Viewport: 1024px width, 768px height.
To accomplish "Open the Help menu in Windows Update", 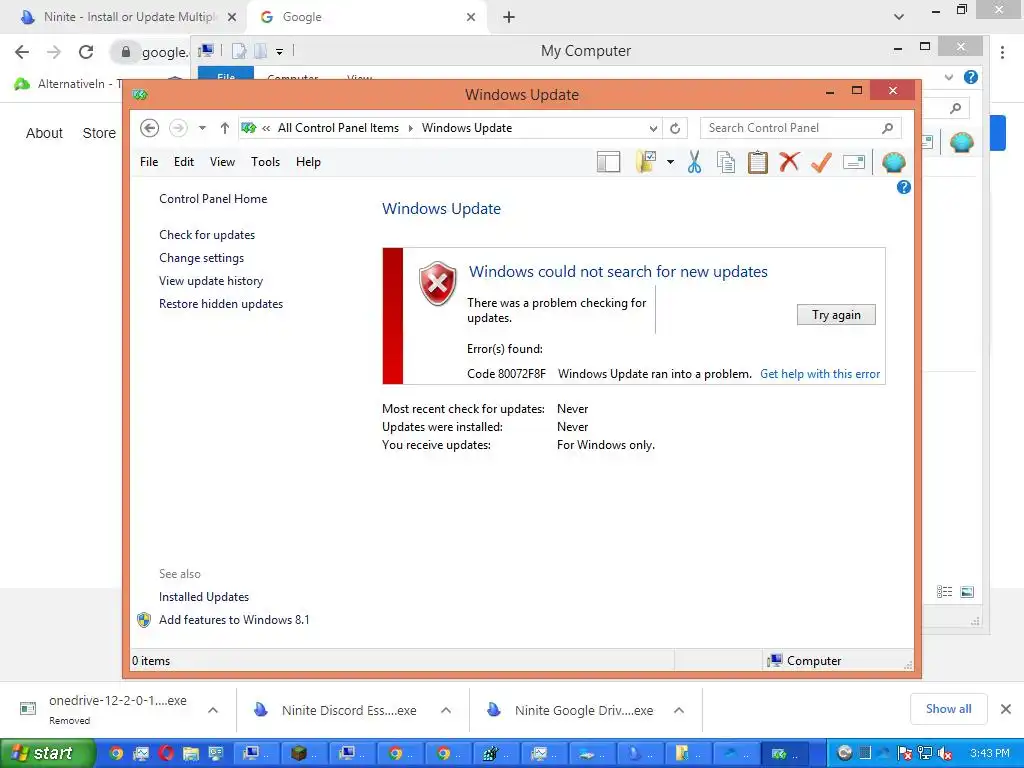I will (308, 162).
